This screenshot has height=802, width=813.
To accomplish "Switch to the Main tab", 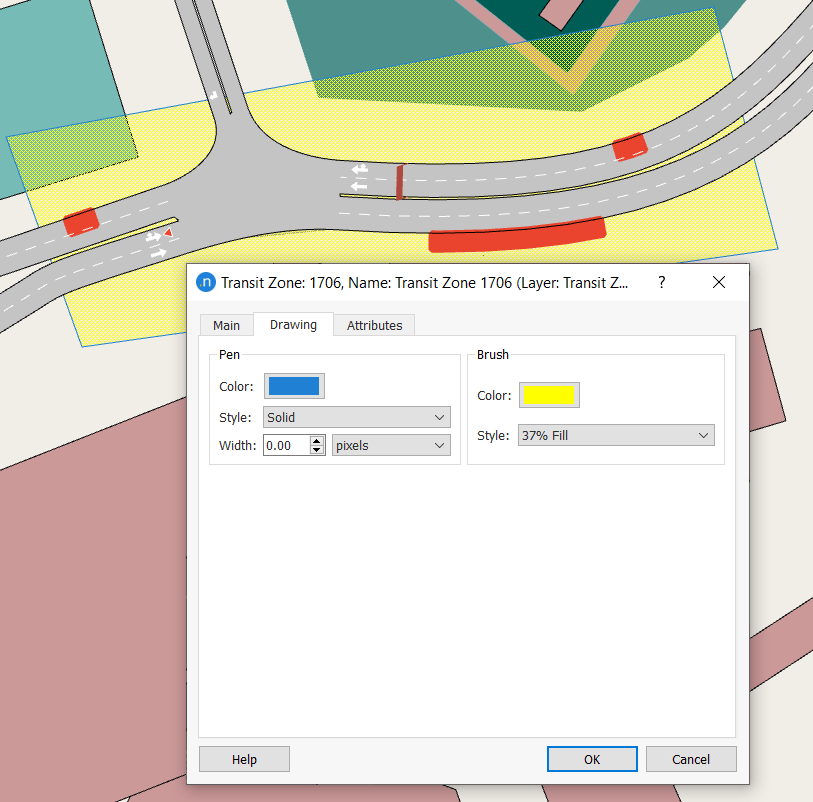I will pyautogui.click(x=226, y=325).
